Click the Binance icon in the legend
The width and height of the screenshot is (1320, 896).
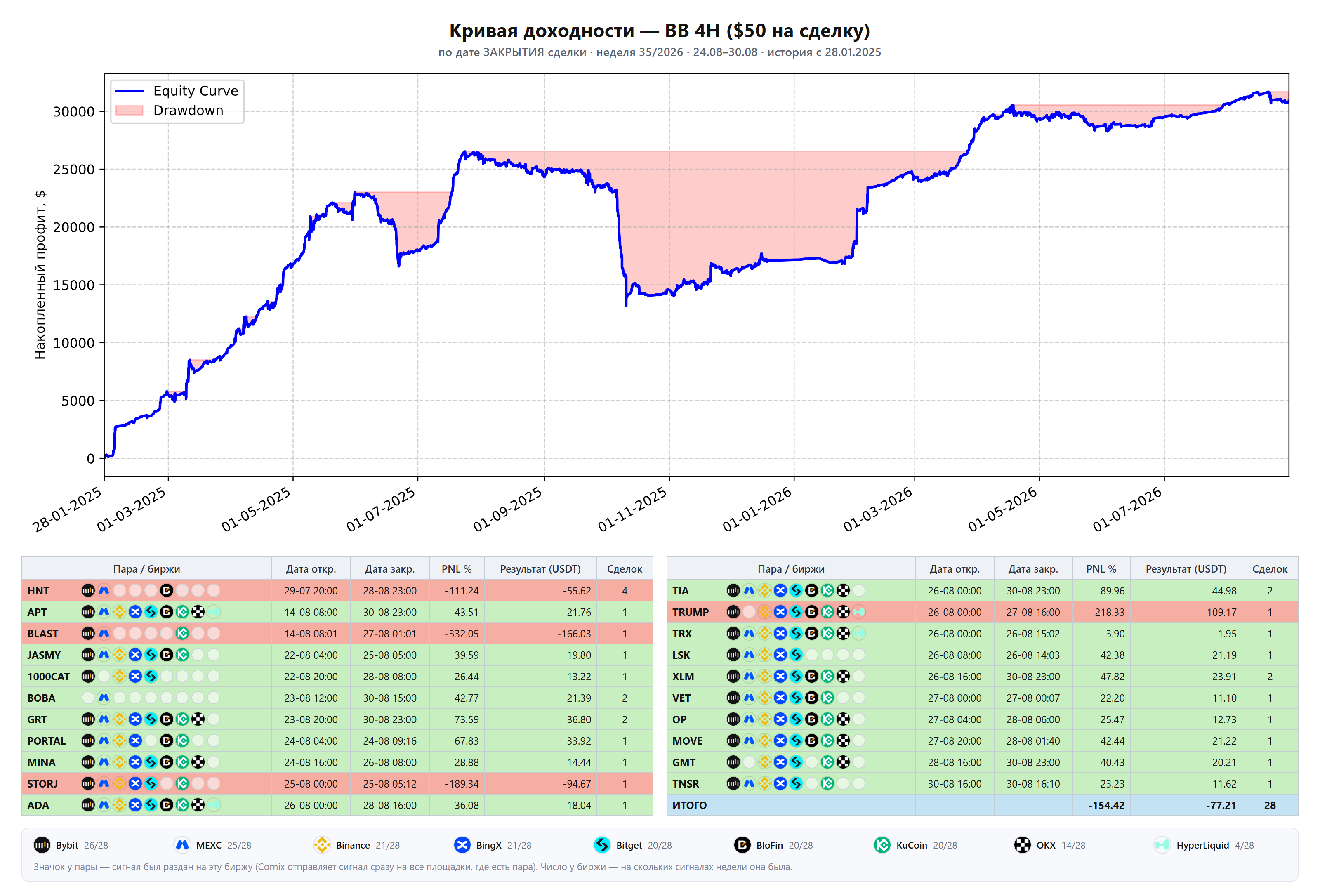[322, 845]
